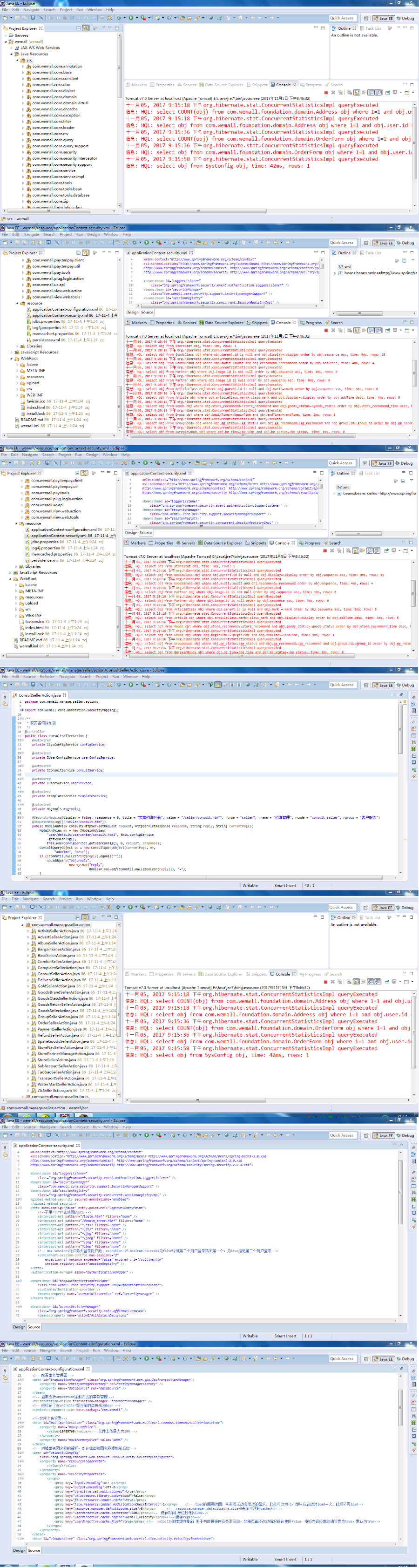Expand folded import in ConsultSellerAction.java

click(22, 710)
